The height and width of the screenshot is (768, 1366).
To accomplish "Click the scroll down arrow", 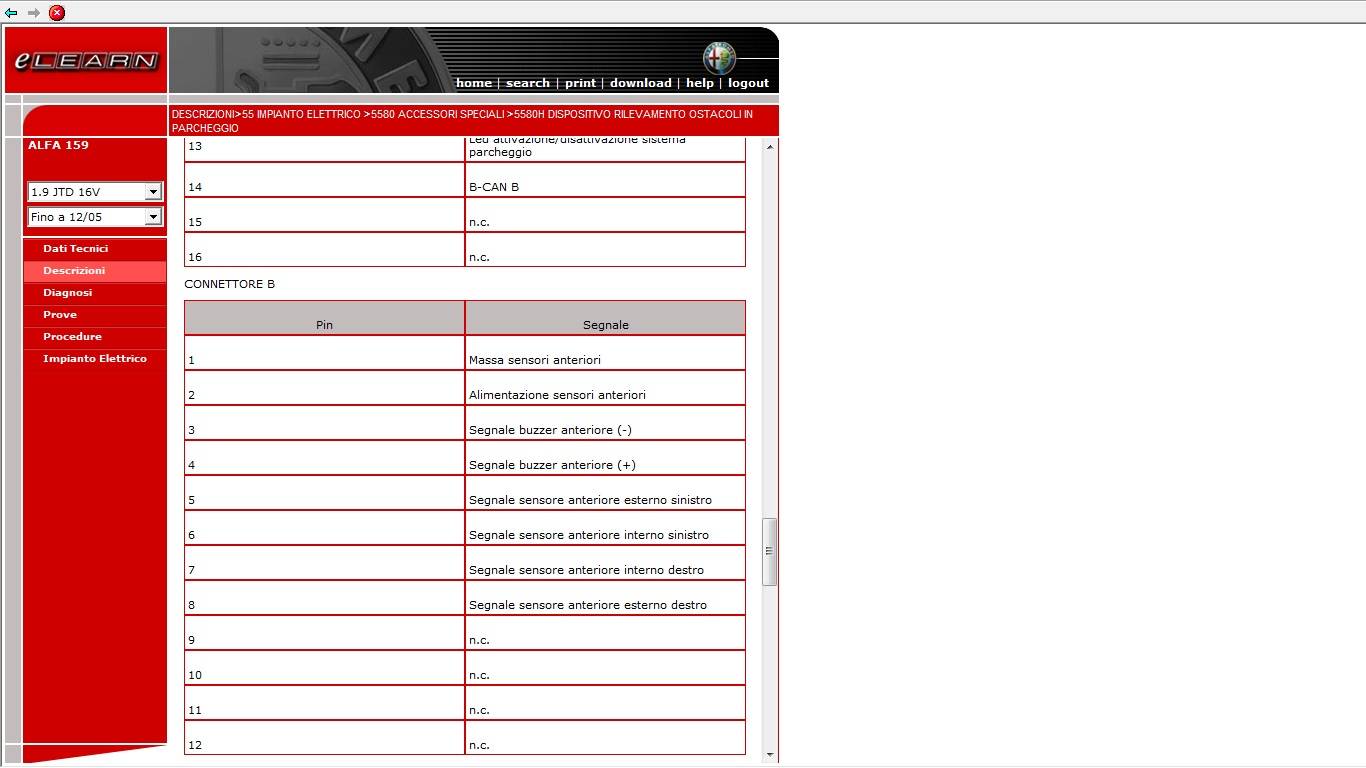I will pos(769,755).
